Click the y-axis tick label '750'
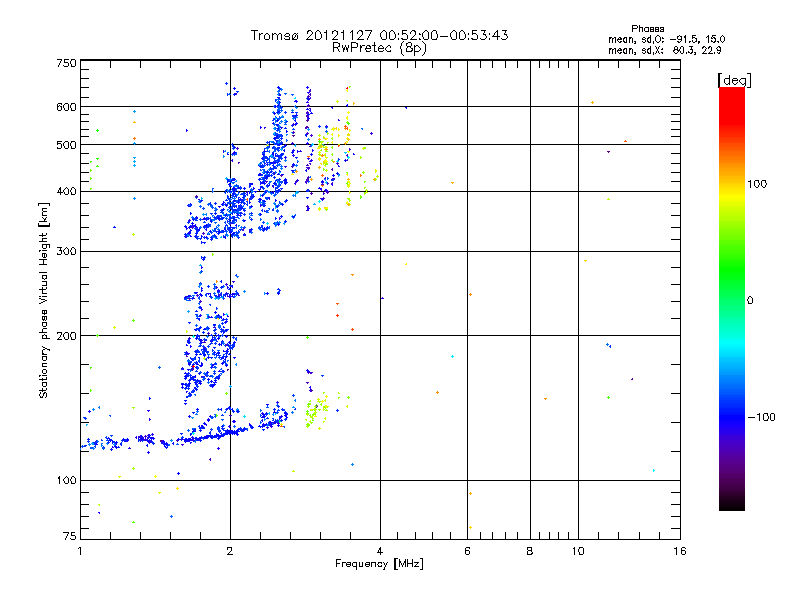The width and height of the screenshot is (800, 600). pos(67,64)
